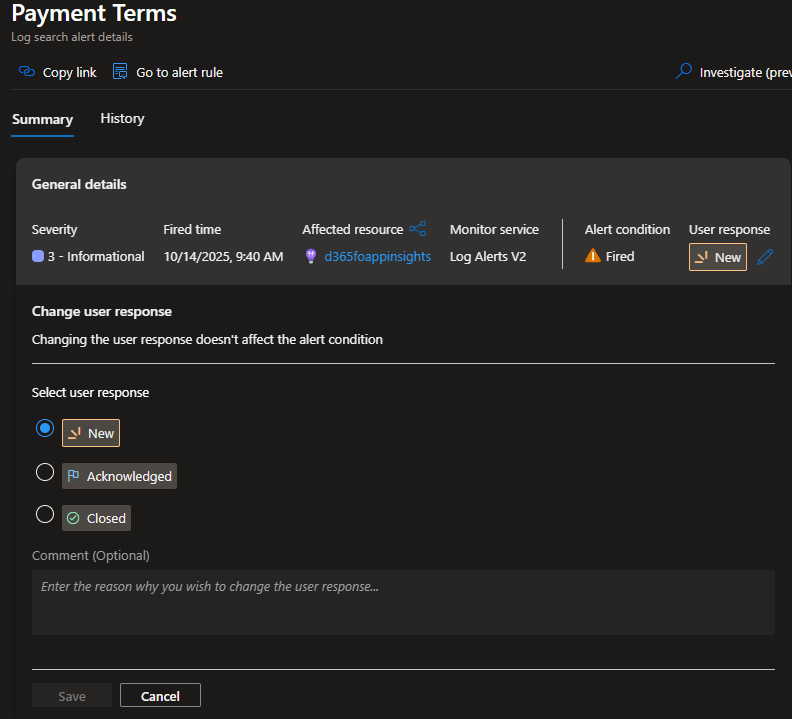Click the New status badge in General details
This screenshot has height=719, width=792.
718,257
